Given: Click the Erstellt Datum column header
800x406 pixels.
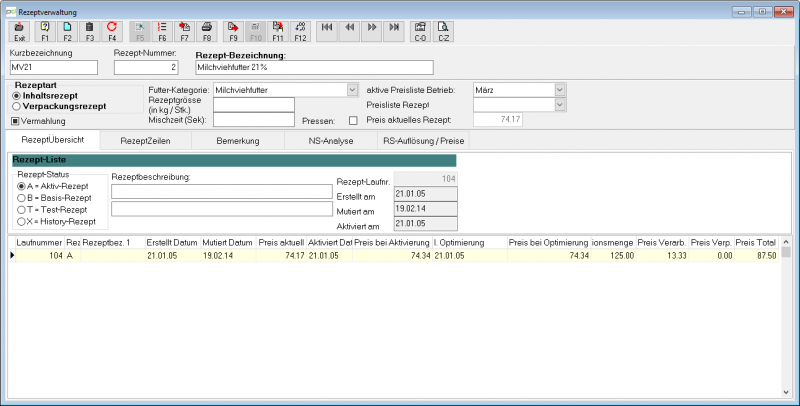Looking at the screenshot, I should [x=172, y=243].
